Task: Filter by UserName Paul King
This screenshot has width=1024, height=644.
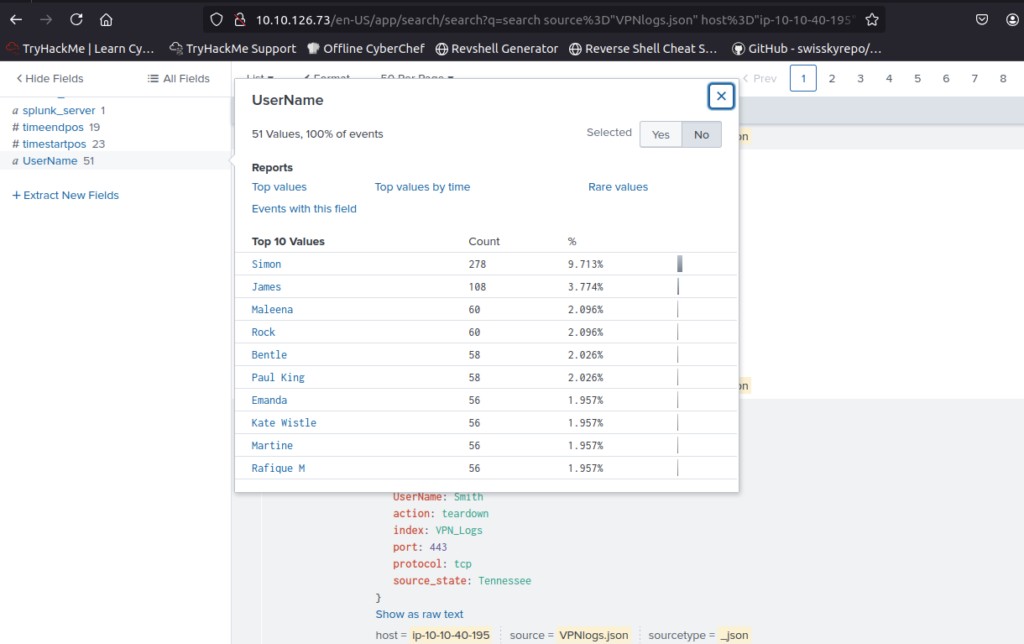Action: (x=278, y=378)
